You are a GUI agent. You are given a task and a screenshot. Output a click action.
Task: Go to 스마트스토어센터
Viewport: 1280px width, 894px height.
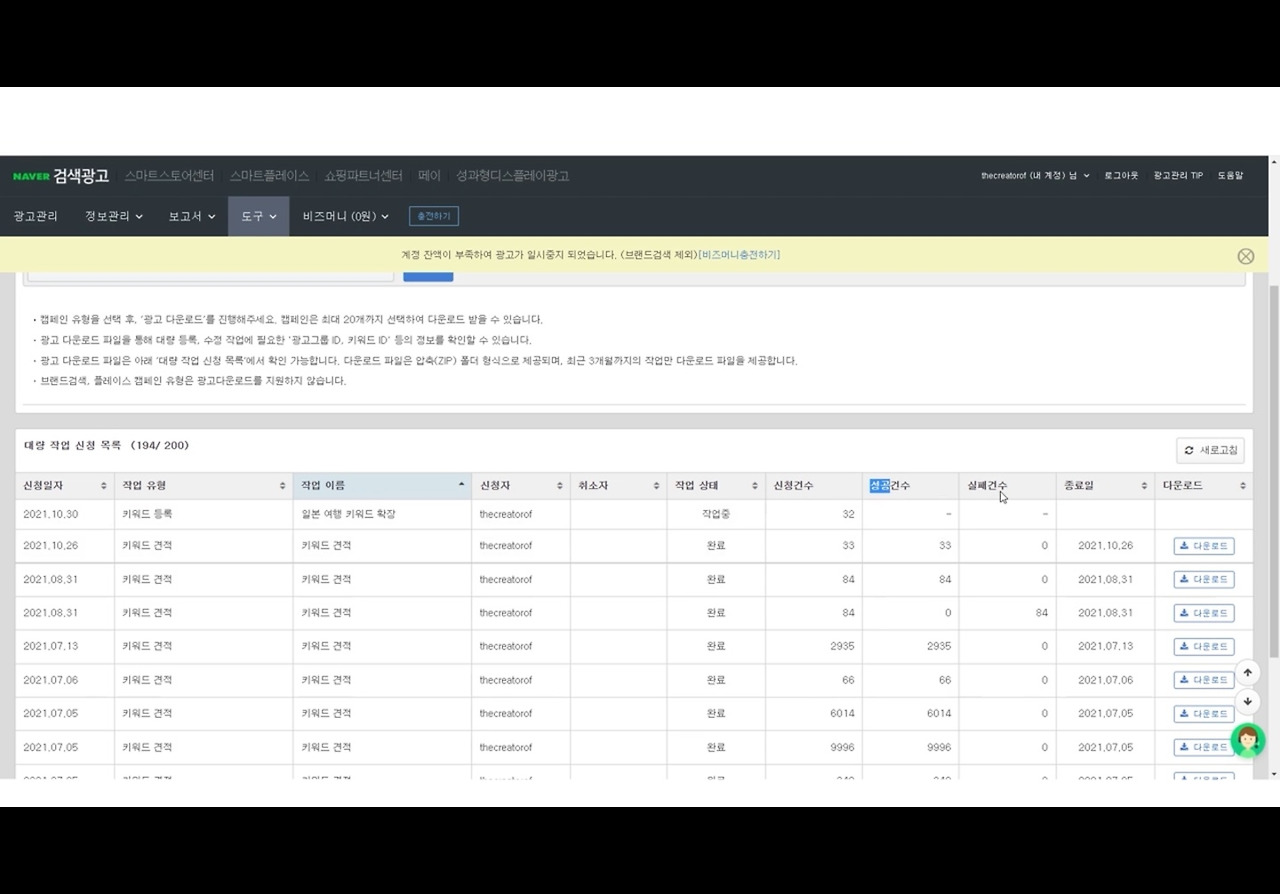(x=169, y=176)
